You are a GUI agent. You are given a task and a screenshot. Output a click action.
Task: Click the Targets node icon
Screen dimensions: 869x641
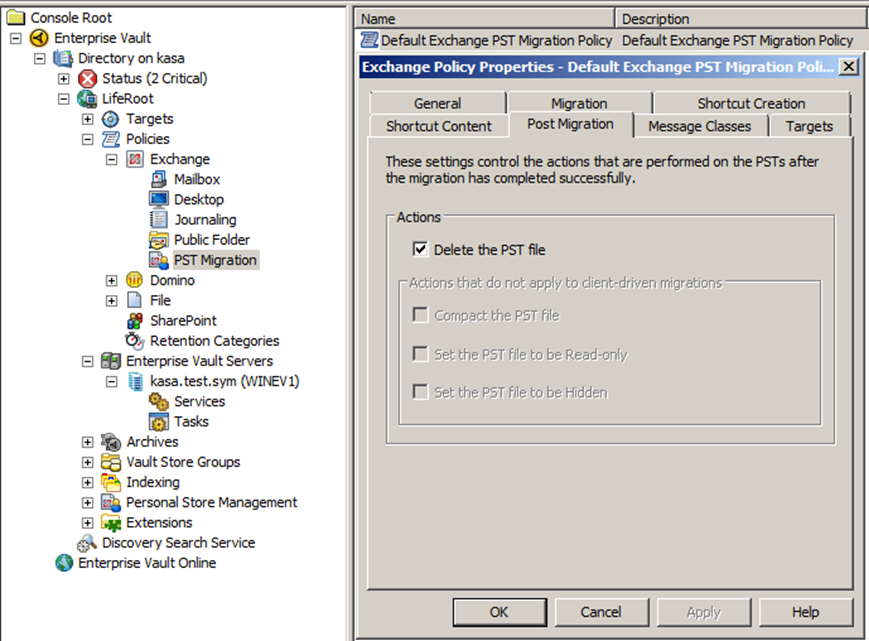pyautogui.click(x=110, y=119)
